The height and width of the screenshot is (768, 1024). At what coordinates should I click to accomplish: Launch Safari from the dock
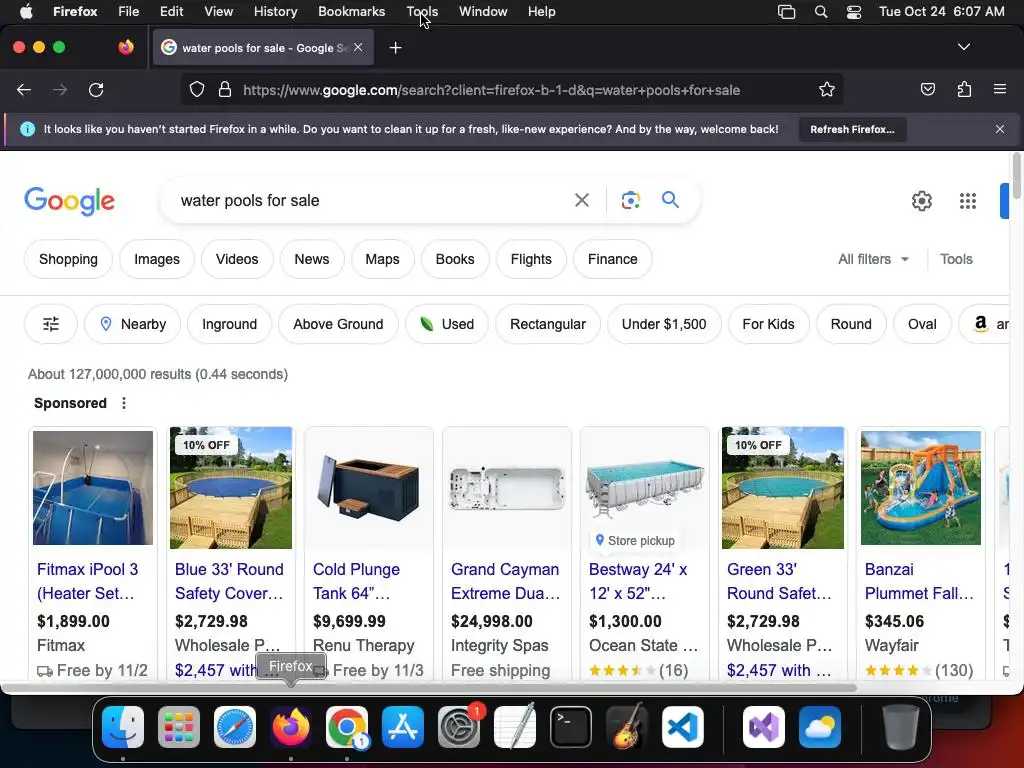tap(235, 727)
